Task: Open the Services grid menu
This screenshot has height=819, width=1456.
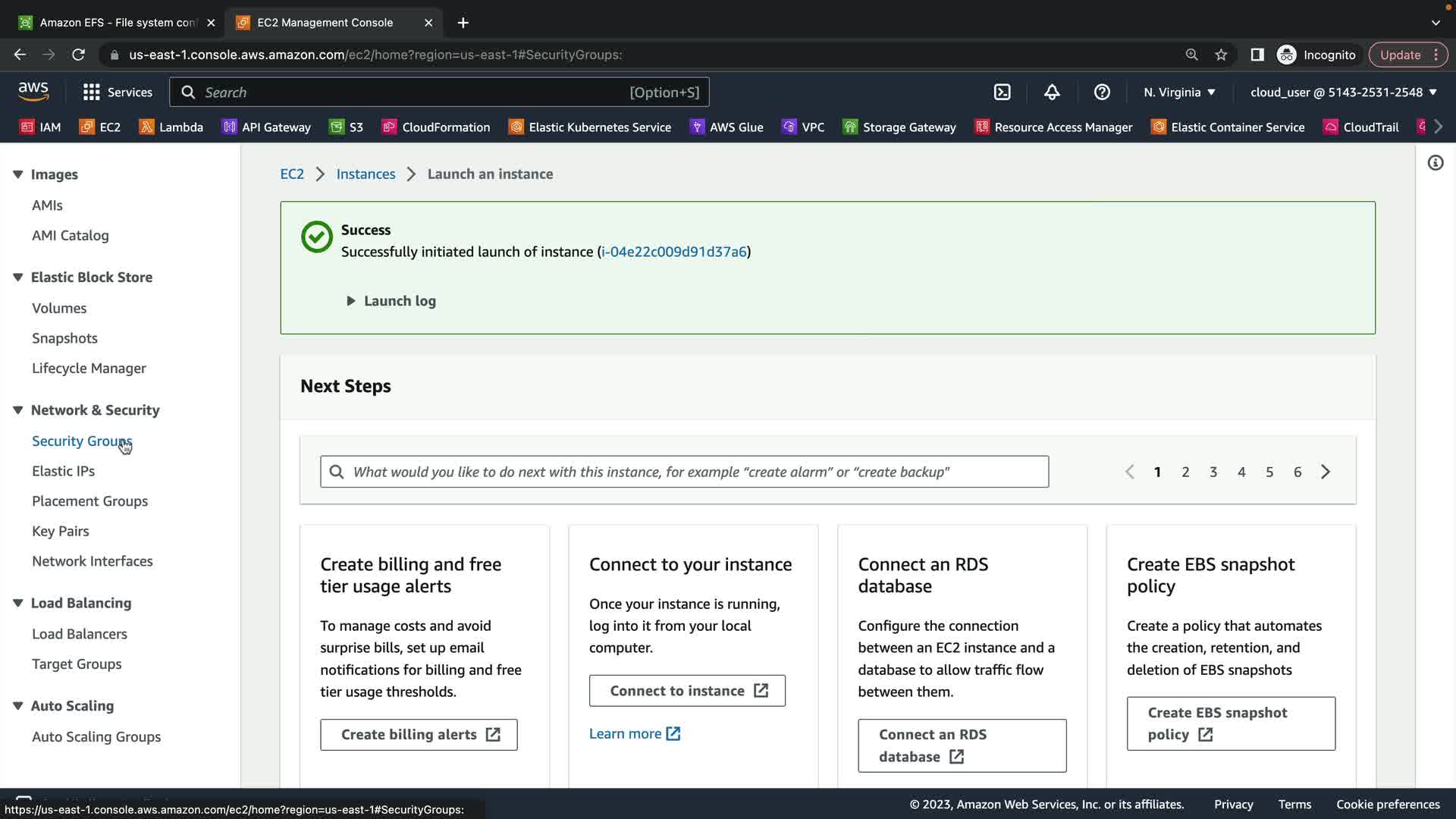Action: (118, 93)
